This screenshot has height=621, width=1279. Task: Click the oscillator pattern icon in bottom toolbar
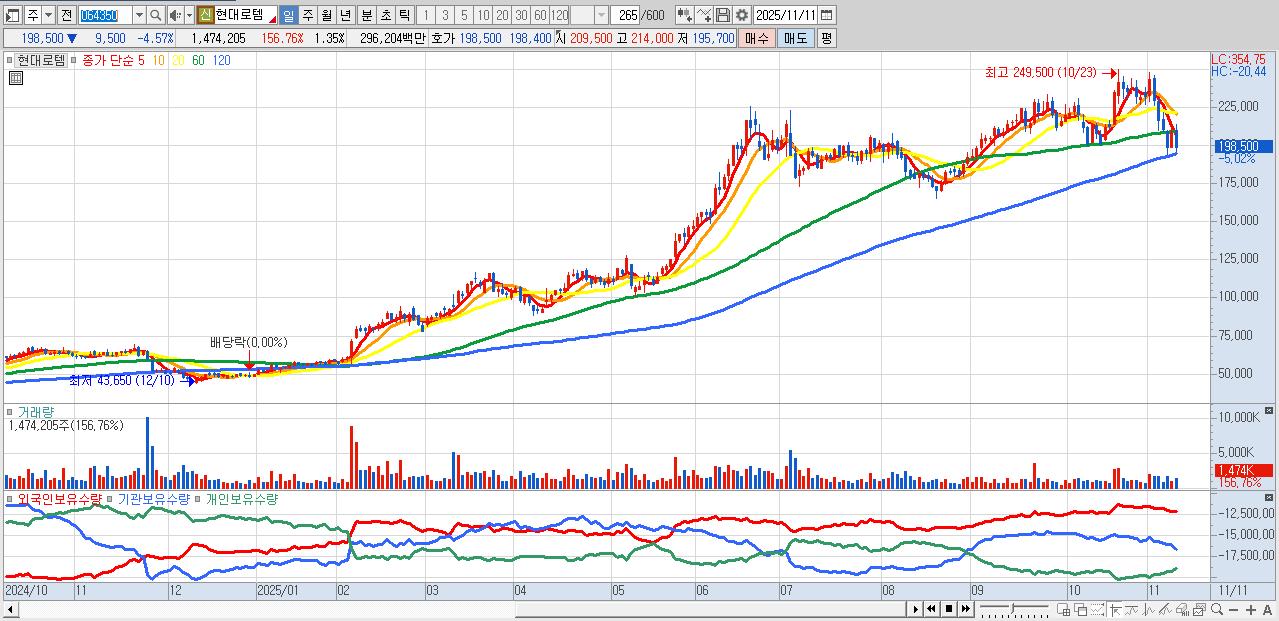coord(1148,609)
